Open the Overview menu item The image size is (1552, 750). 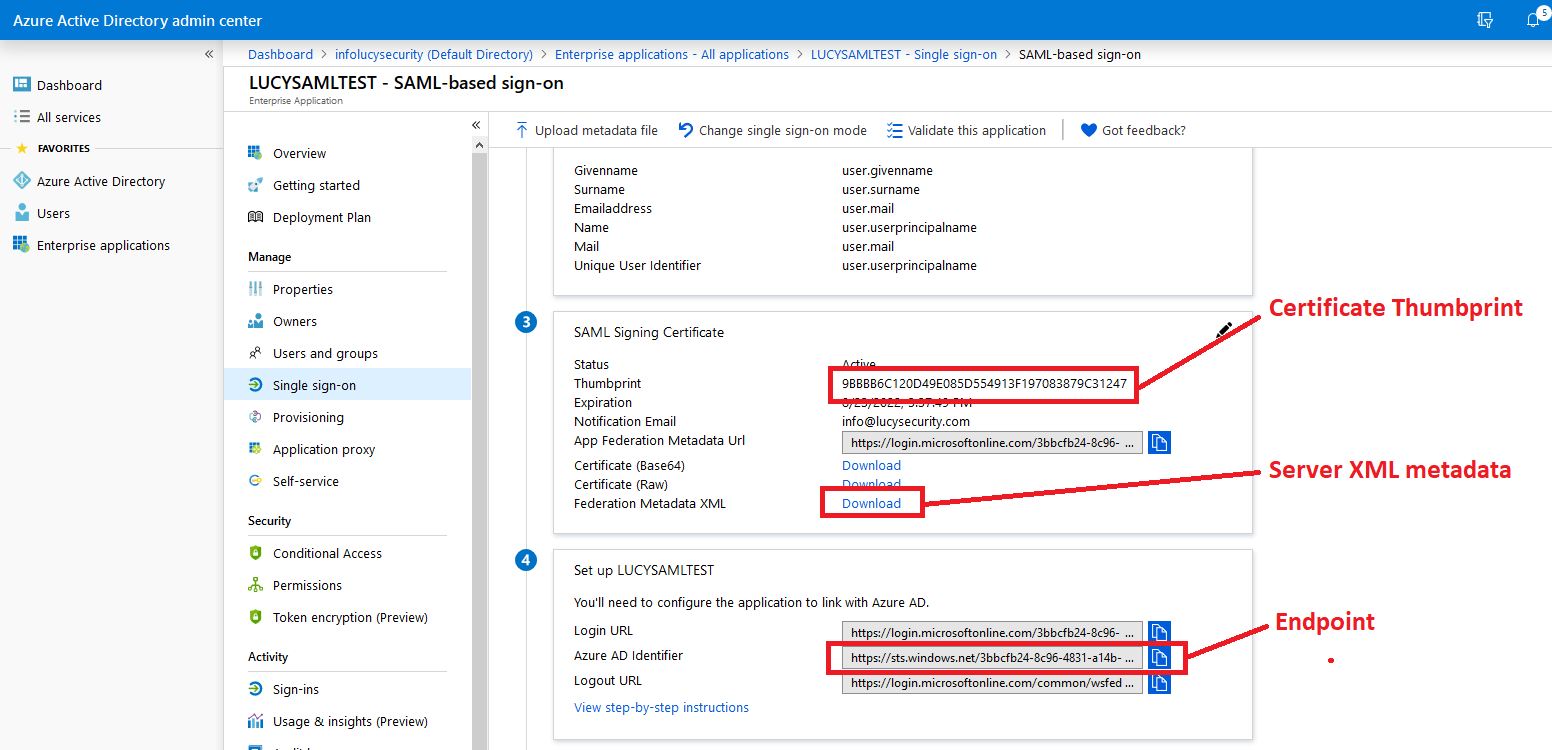pyautogui.click(x=299, y=153)
